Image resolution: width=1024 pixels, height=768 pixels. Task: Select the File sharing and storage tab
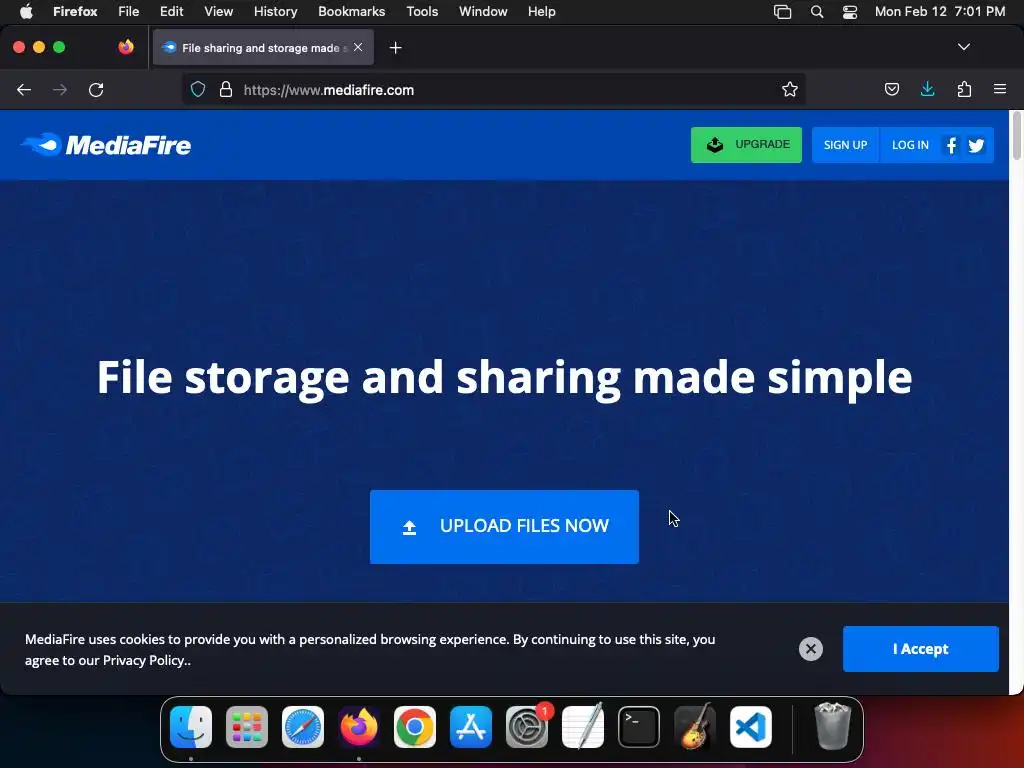click(263, 48)
